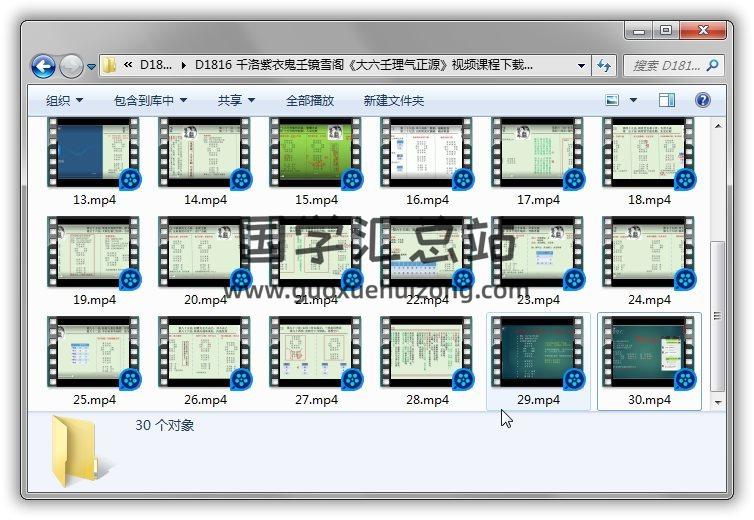
Task: Select the 19.mp4 video thumbnail
Action: tap(94, 253)
